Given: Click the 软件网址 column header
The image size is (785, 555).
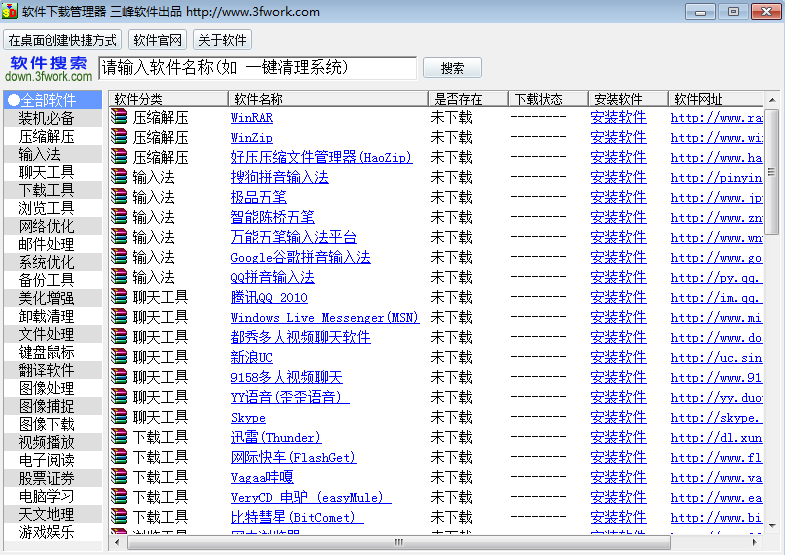Looking at the screenshot, I should click(x=716, y=99).
